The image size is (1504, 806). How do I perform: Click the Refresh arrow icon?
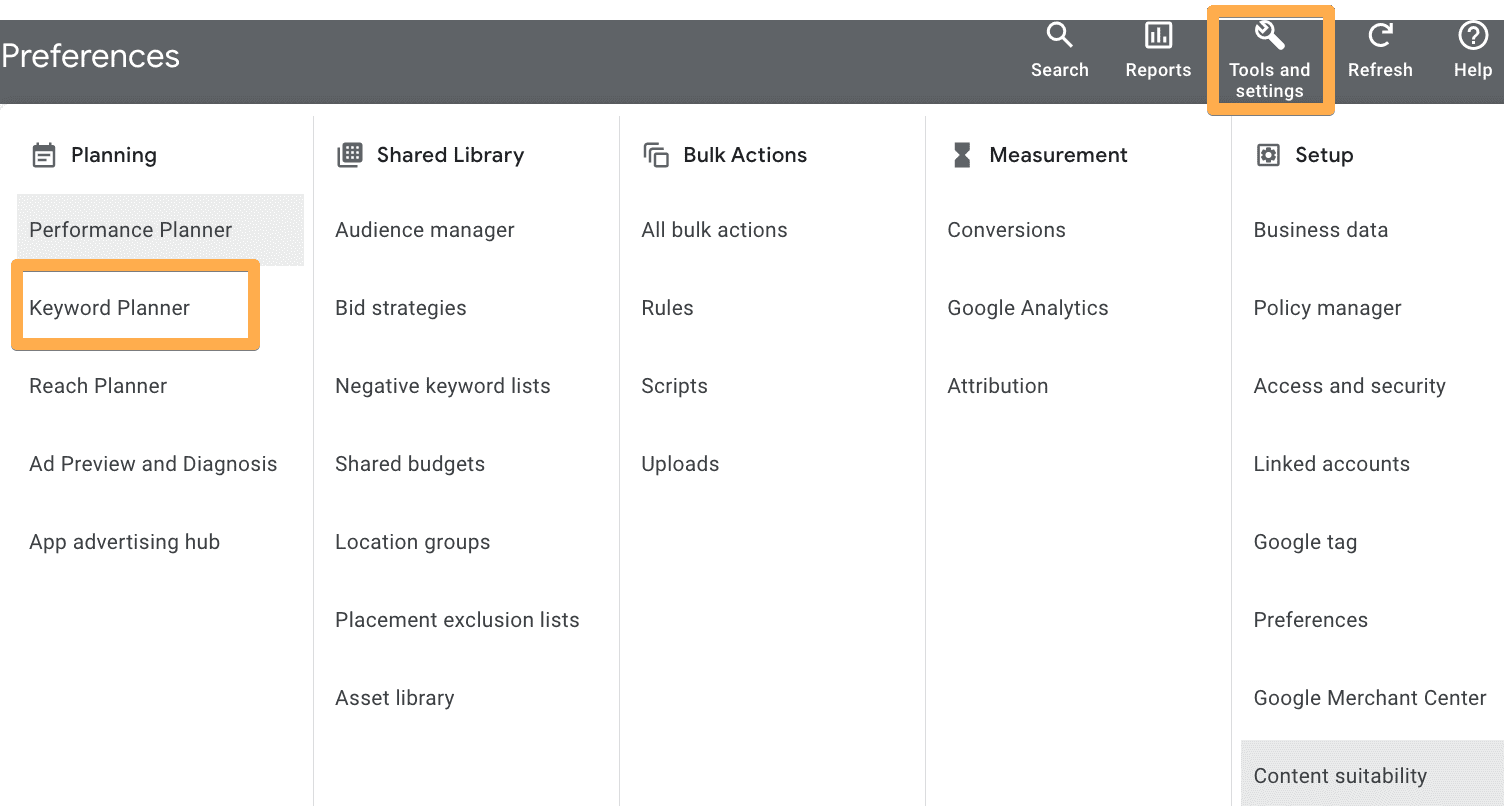click(x=1380, y=37)
